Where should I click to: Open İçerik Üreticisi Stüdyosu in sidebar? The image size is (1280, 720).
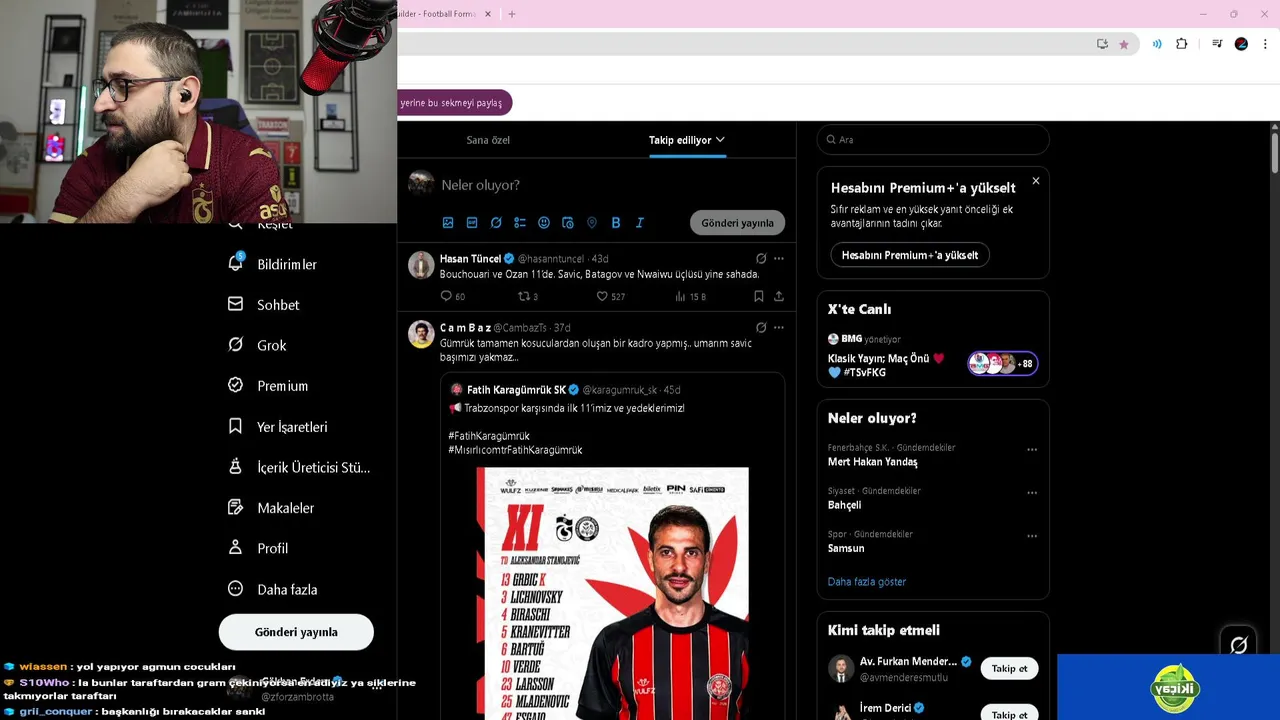click(x=299, y=467)
